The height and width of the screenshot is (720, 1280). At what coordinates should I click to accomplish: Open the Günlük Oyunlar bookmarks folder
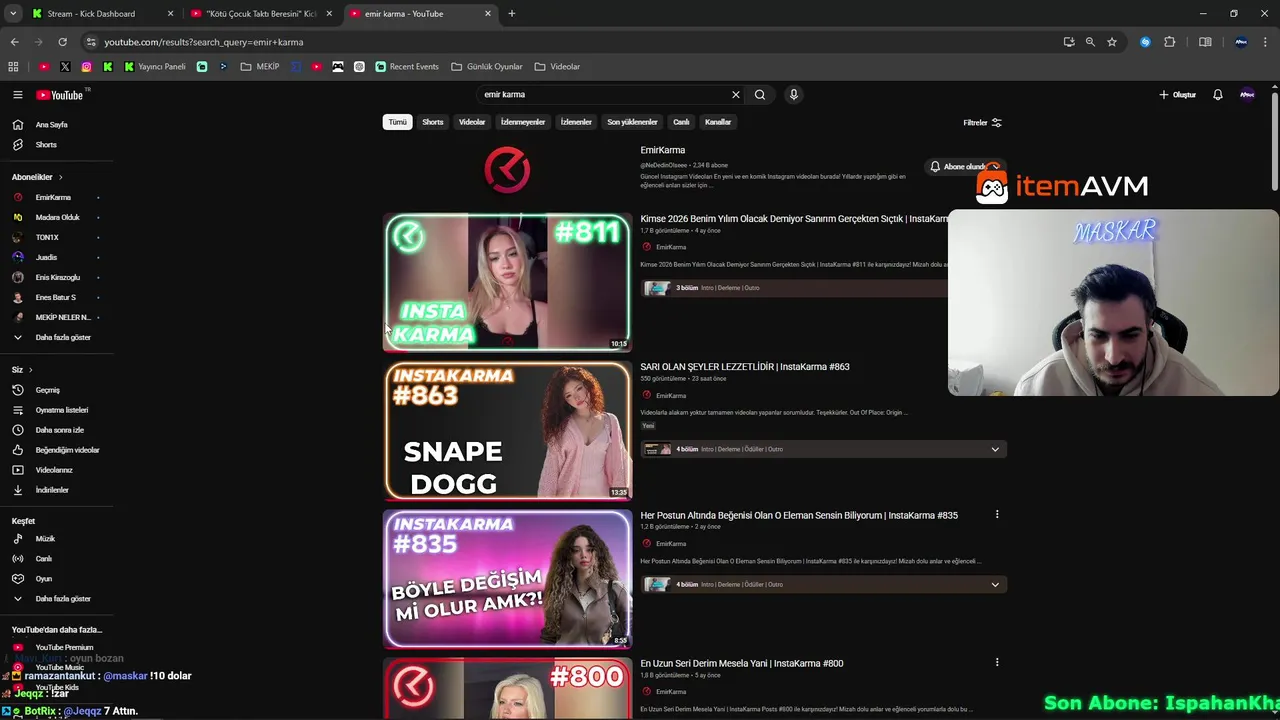tap(487, 67)
